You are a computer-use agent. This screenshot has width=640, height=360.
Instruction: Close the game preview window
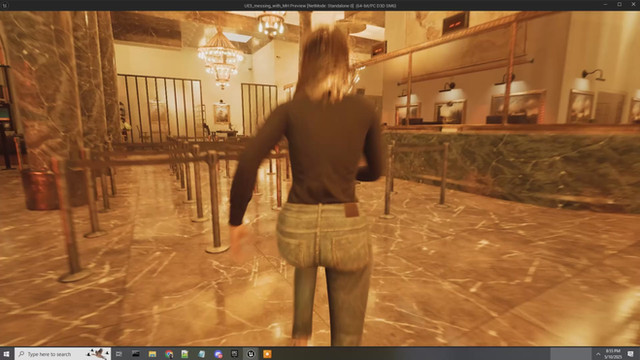pyautogui.click(x=633, y=4)
